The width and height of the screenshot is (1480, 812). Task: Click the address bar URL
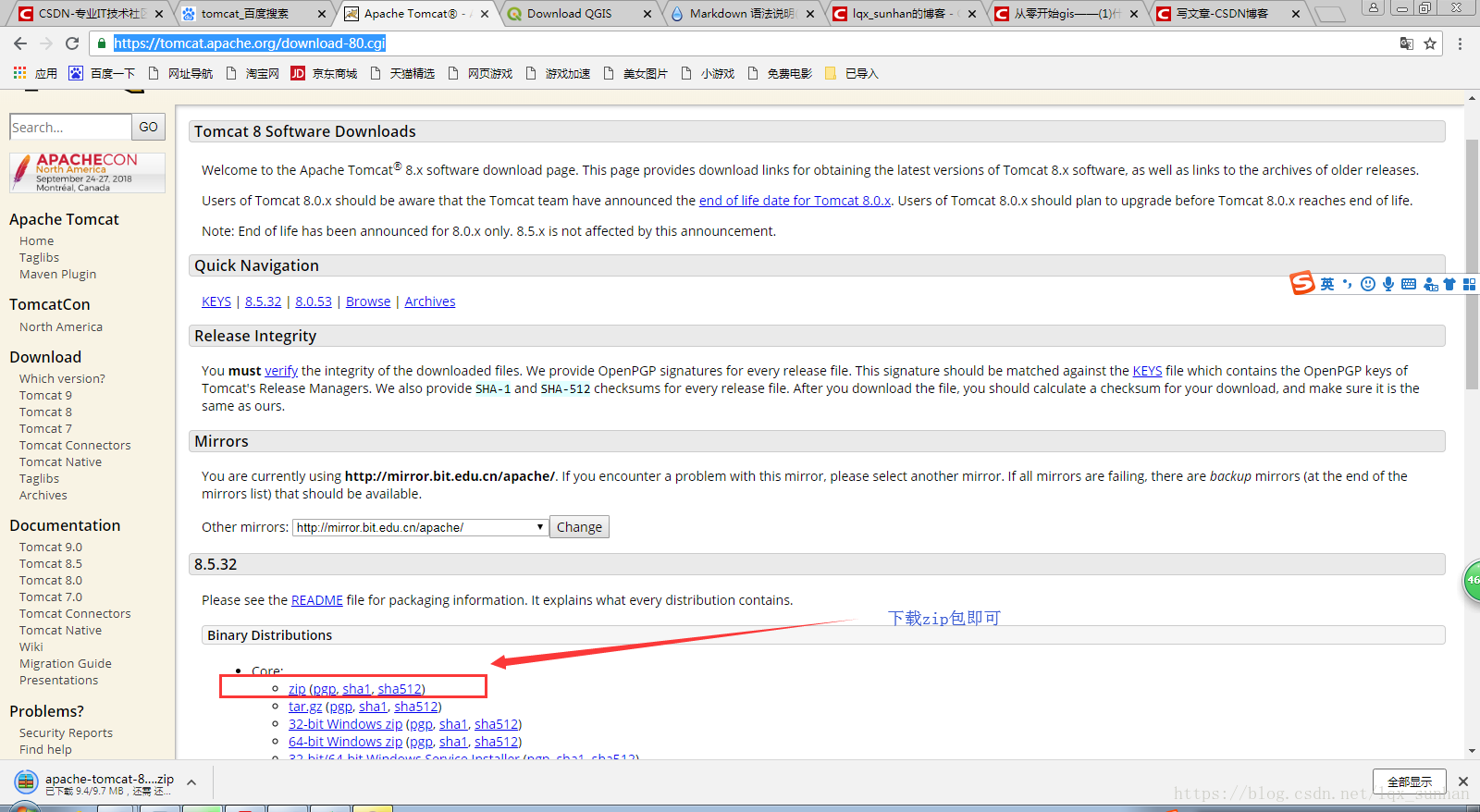250,43
